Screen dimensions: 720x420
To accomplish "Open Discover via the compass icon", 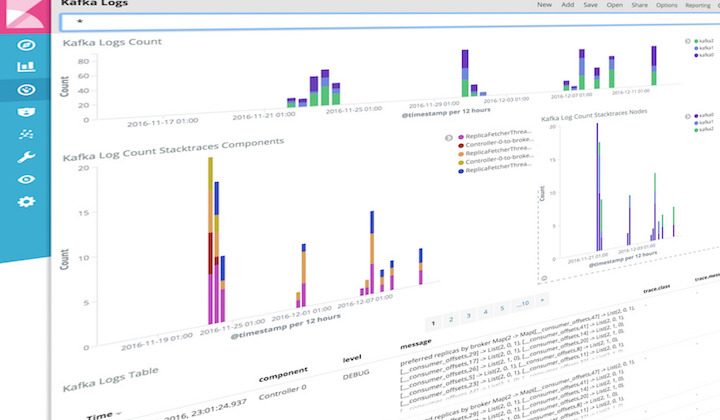I will [x=26, y=45].
